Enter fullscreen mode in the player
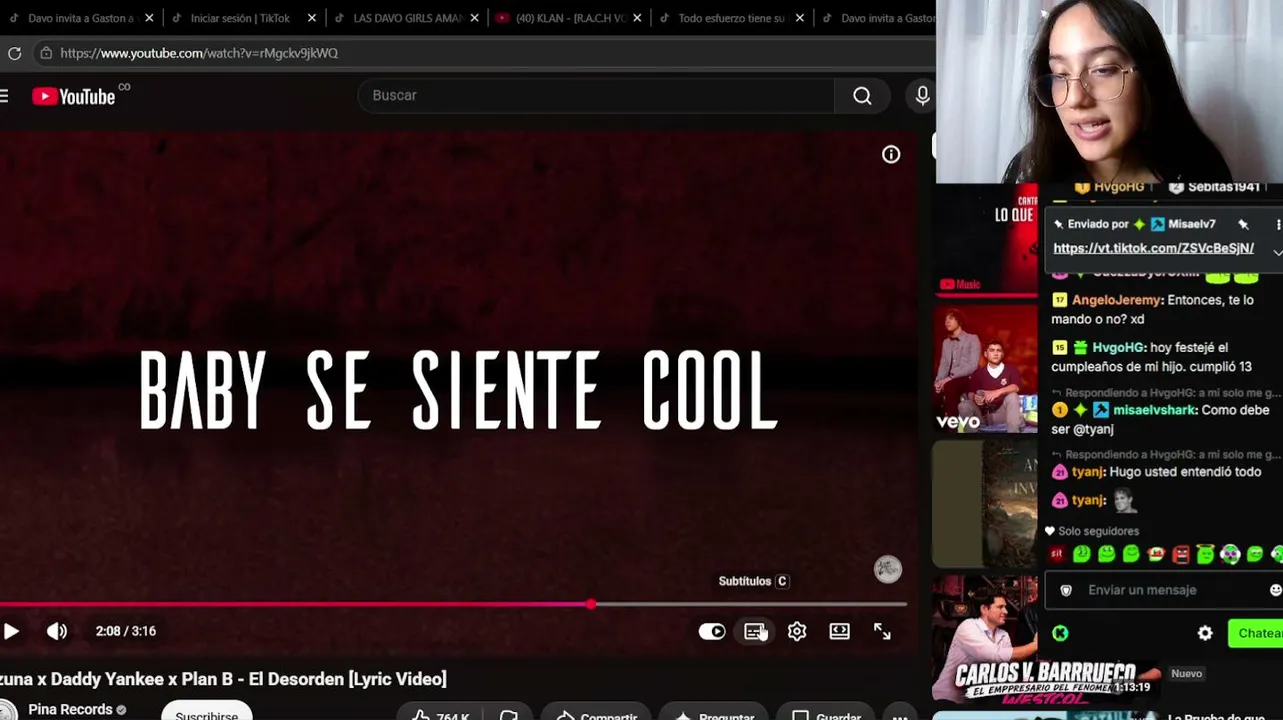 pyautogui.click(x=882, y=631)
